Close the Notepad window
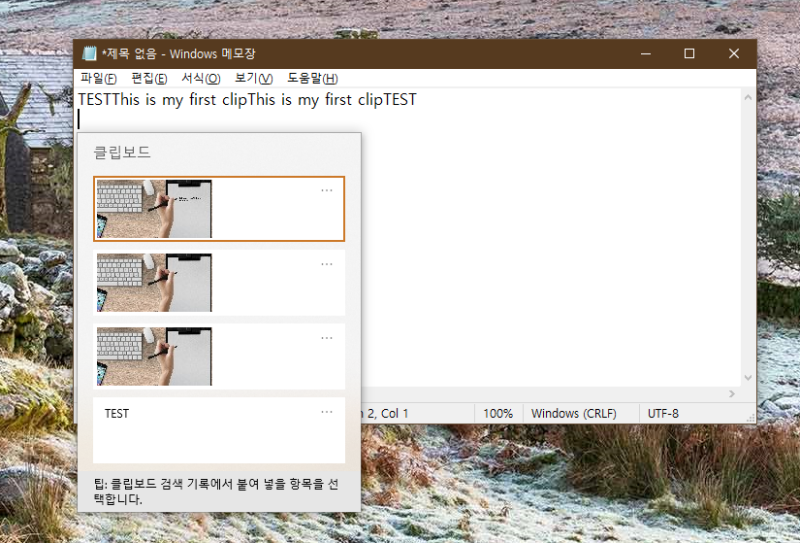 pos(734,54)
